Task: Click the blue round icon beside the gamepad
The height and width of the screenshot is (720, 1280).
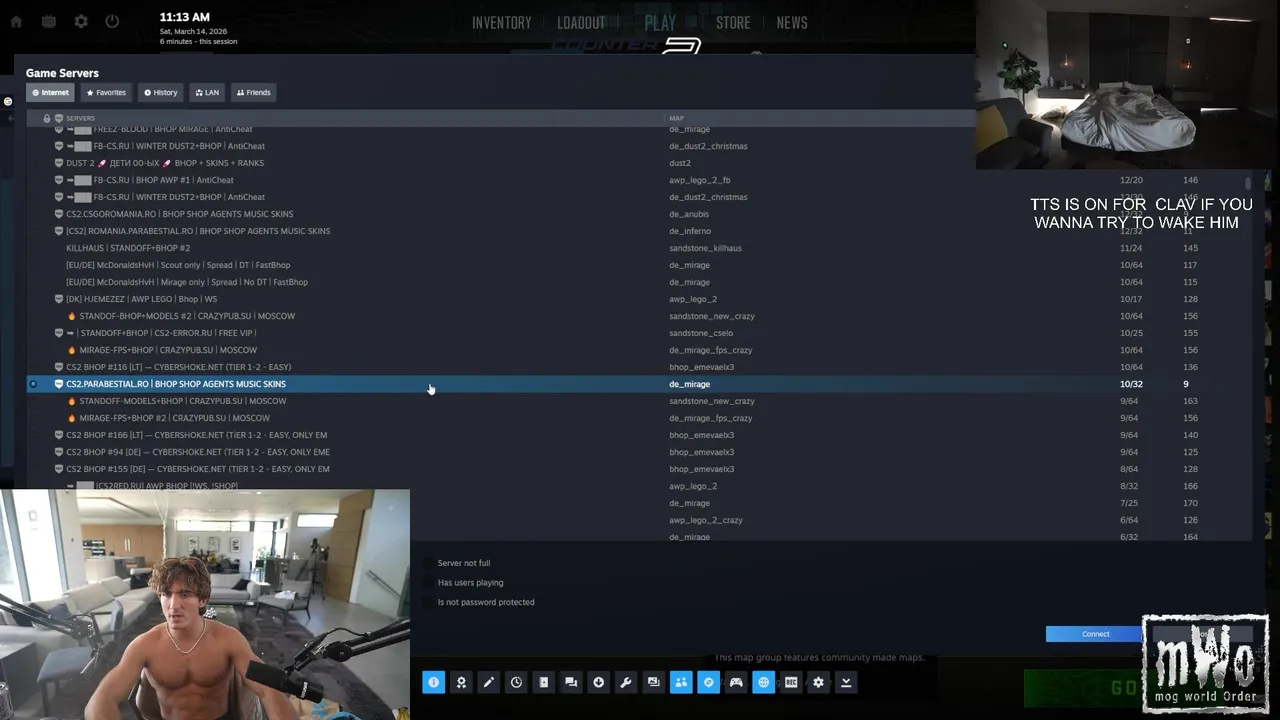Action: [x=708, y=682]
